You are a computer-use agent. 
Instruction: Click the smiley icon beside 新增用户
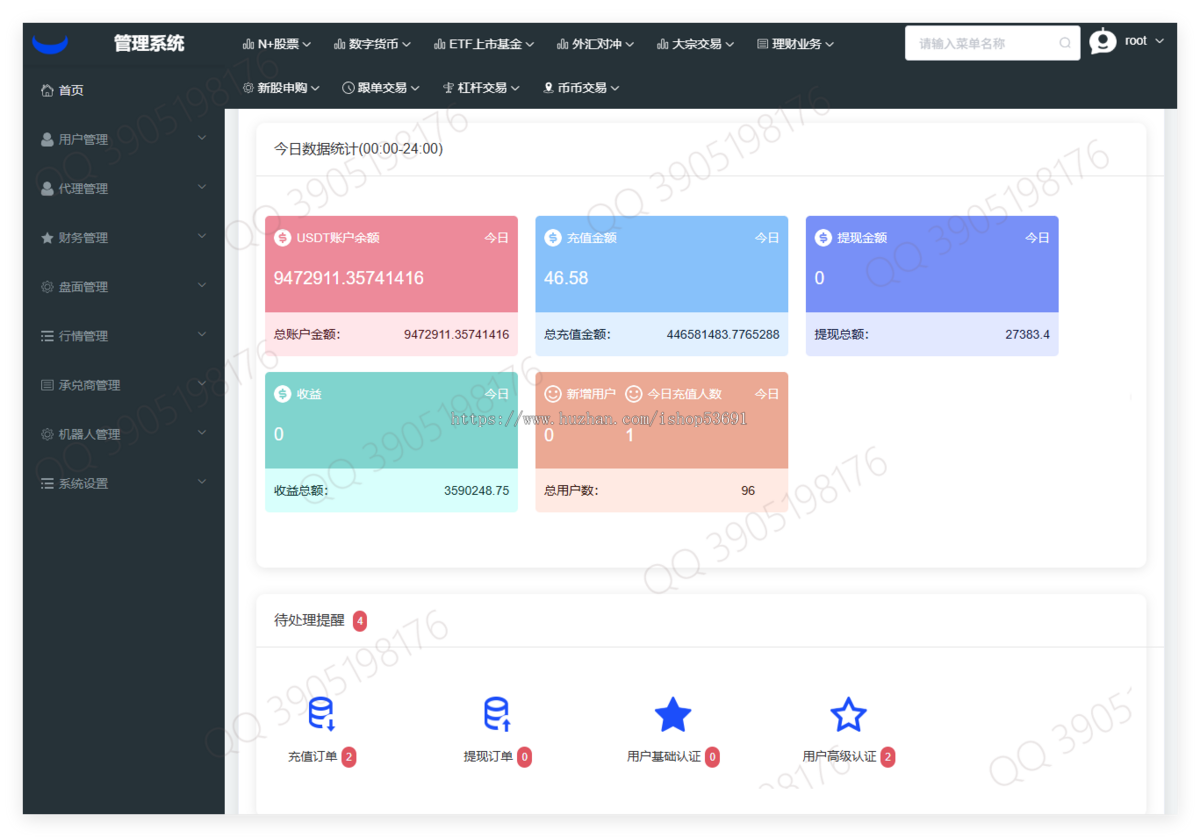click(553, 394)
